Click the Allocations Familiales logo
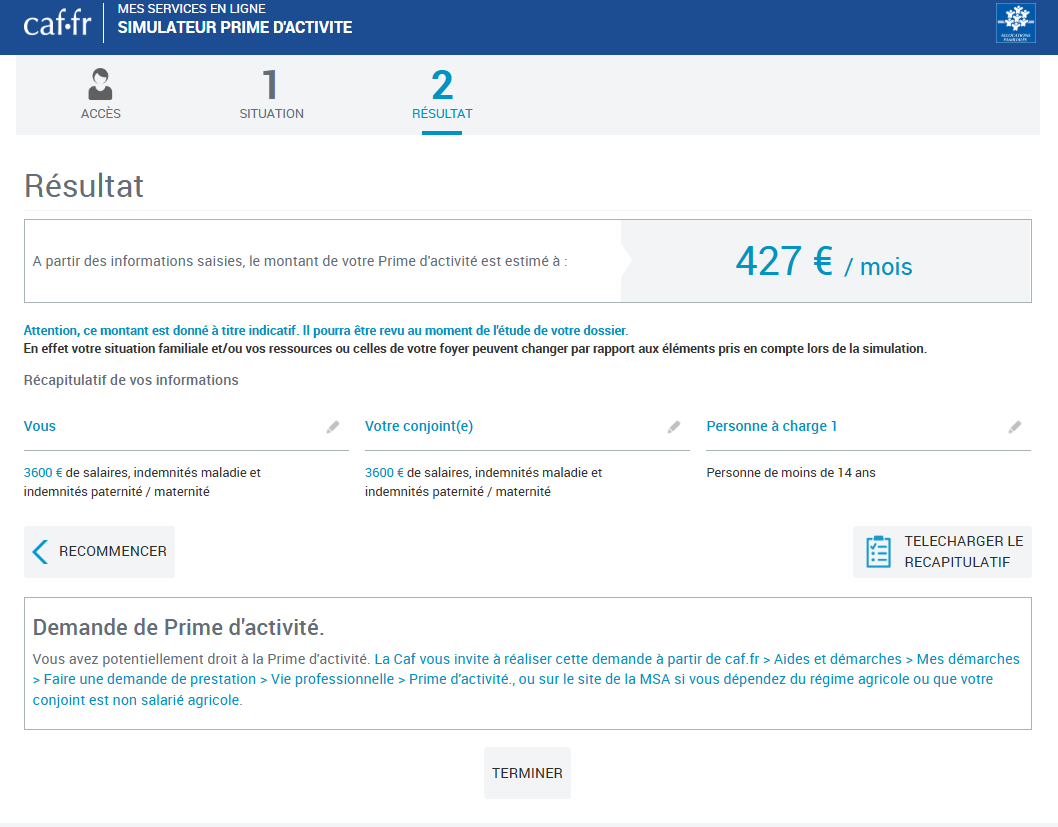Image resolution: width=1058 pixels, height=827 pixels. (1015, 23)
